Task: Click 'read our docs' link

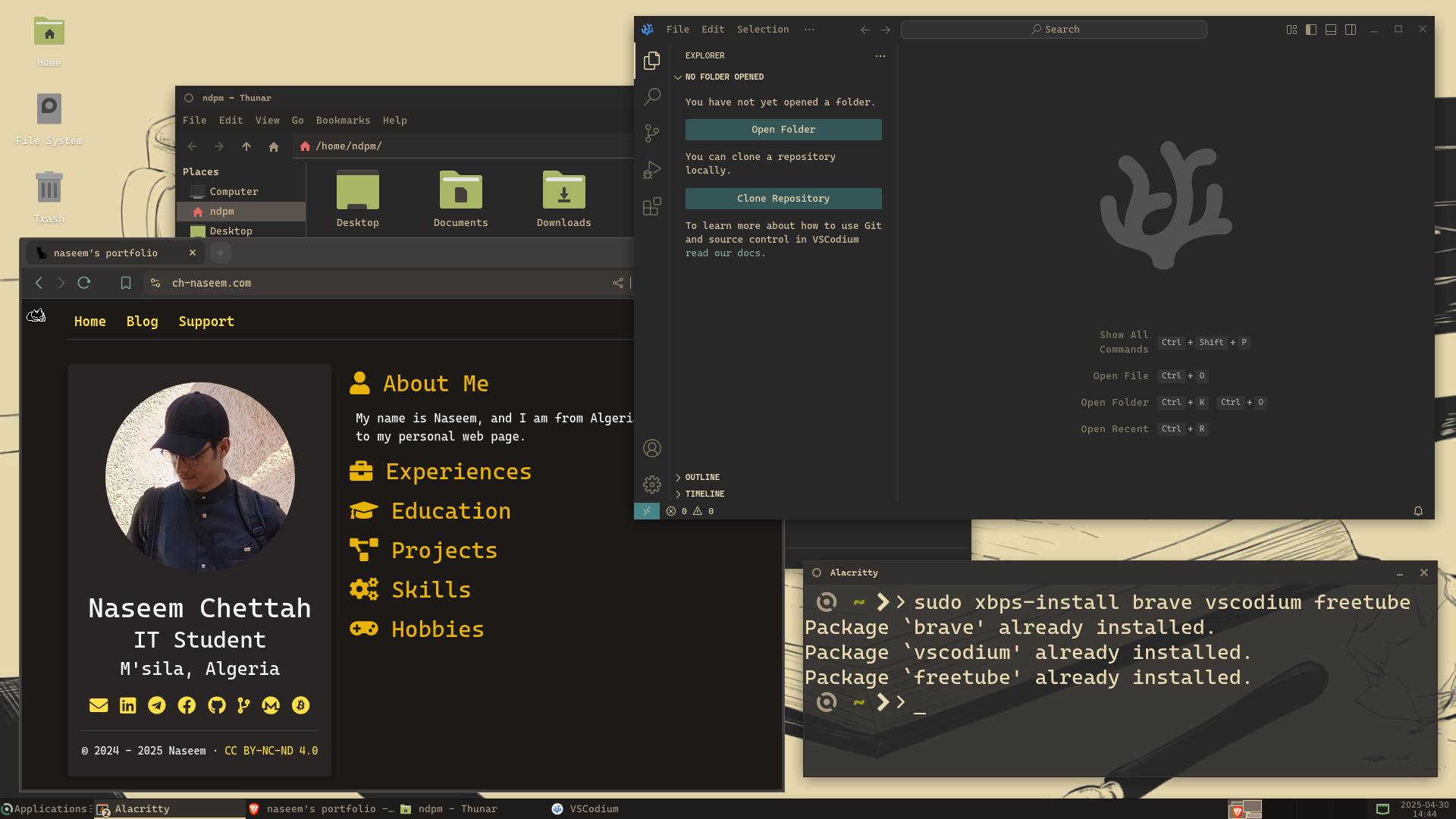Action: [724, 253]
